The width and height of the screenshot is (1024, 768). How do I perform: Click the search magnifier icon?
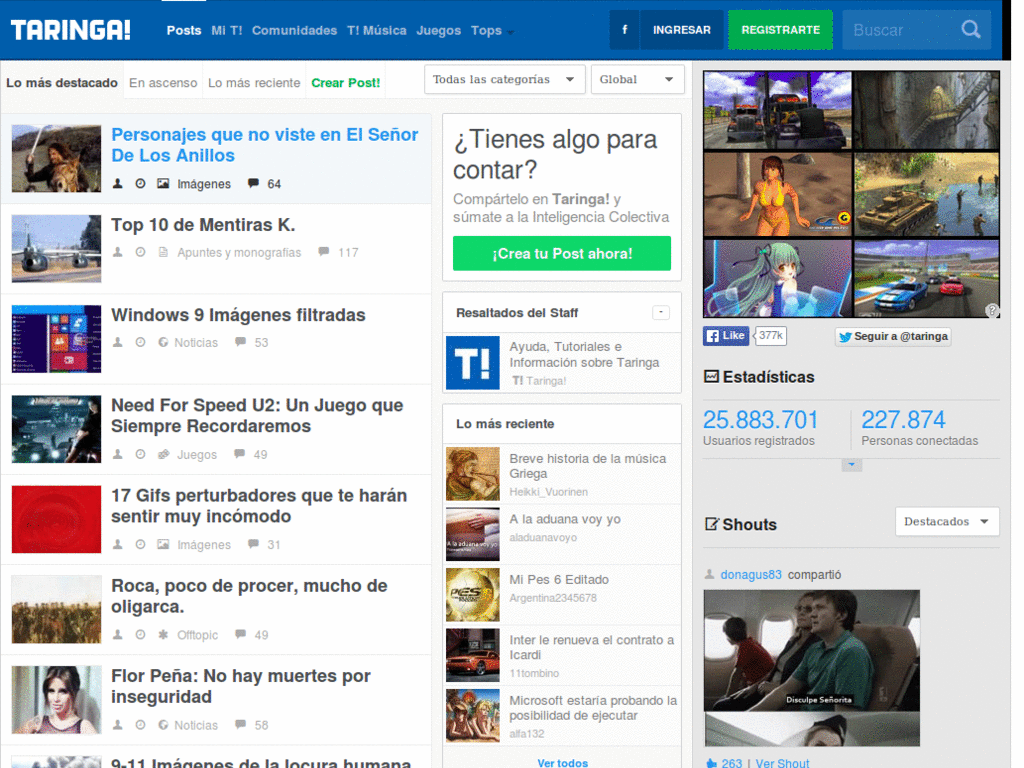(x=970, y=29)
